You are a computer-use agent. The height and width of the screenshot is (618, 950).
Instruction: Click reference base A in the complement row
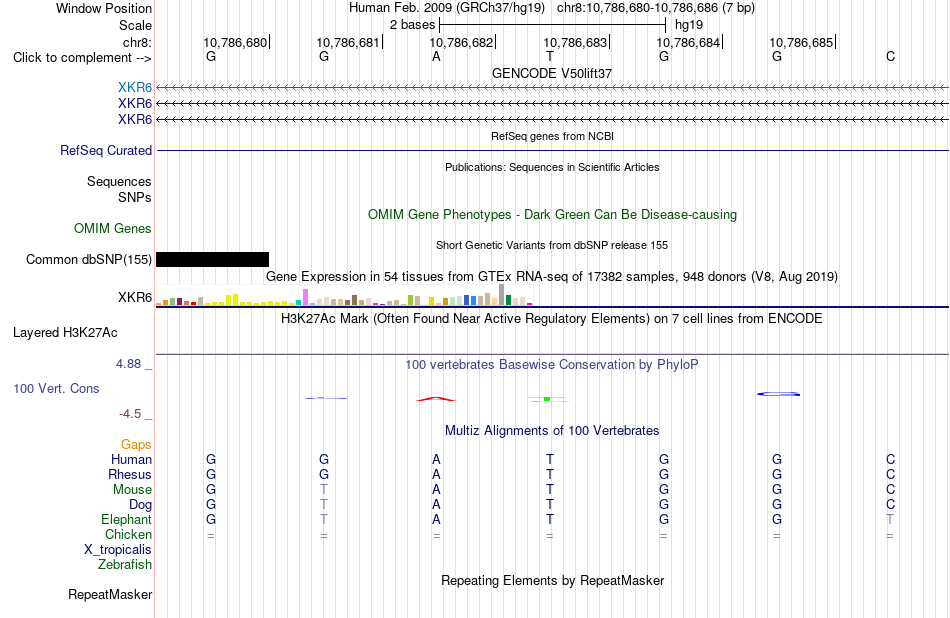coord(436,57)
